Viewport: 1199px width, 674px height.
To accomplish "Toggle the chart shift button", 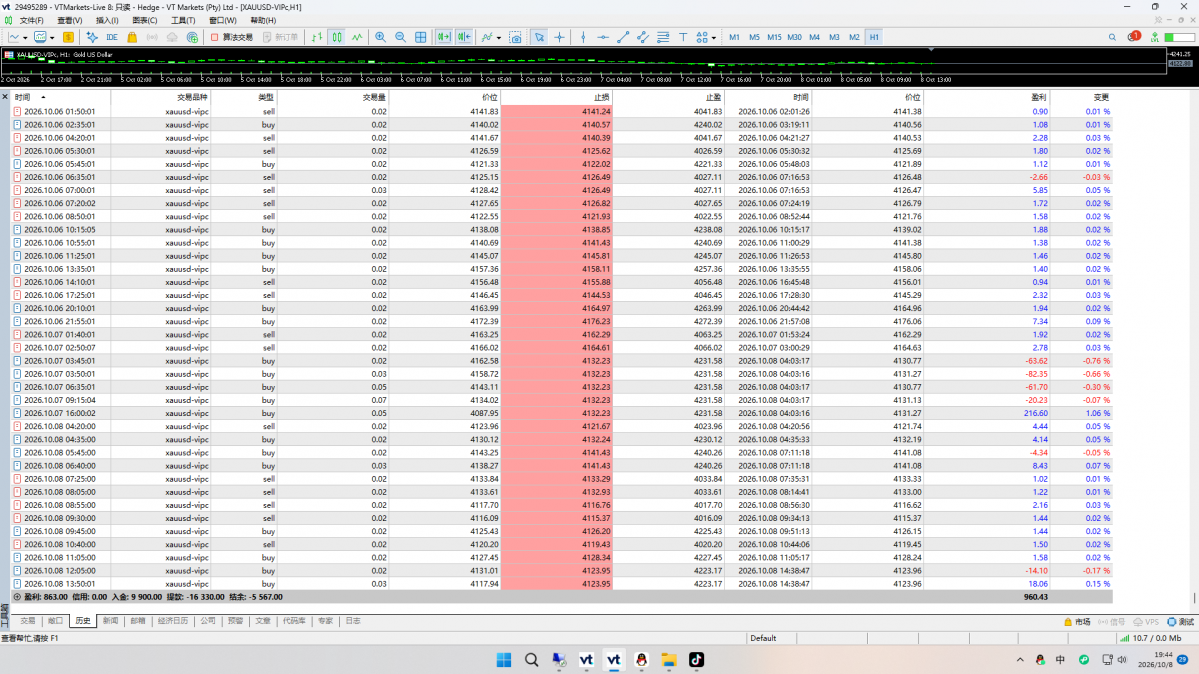I will [x=464, y=37].
